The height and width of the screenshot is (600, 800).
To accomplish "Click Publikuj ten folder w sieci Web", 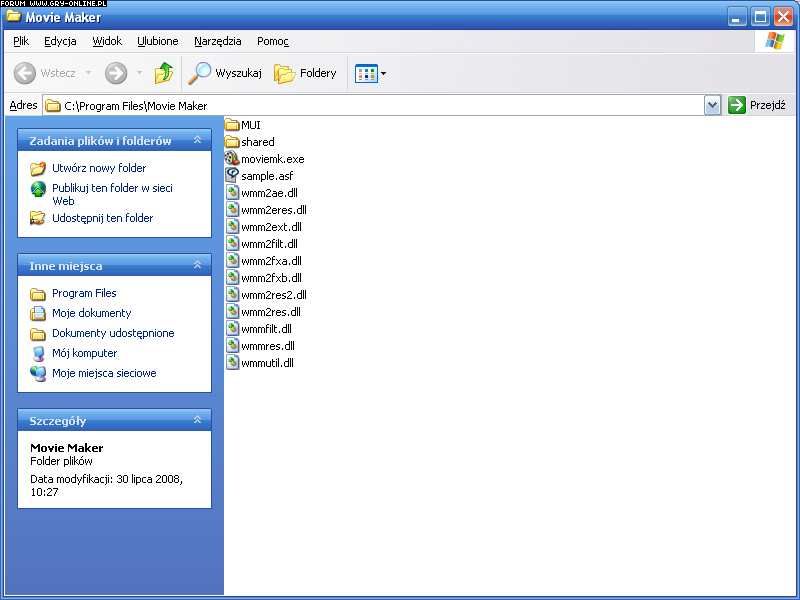I will (x=112, y=194).
